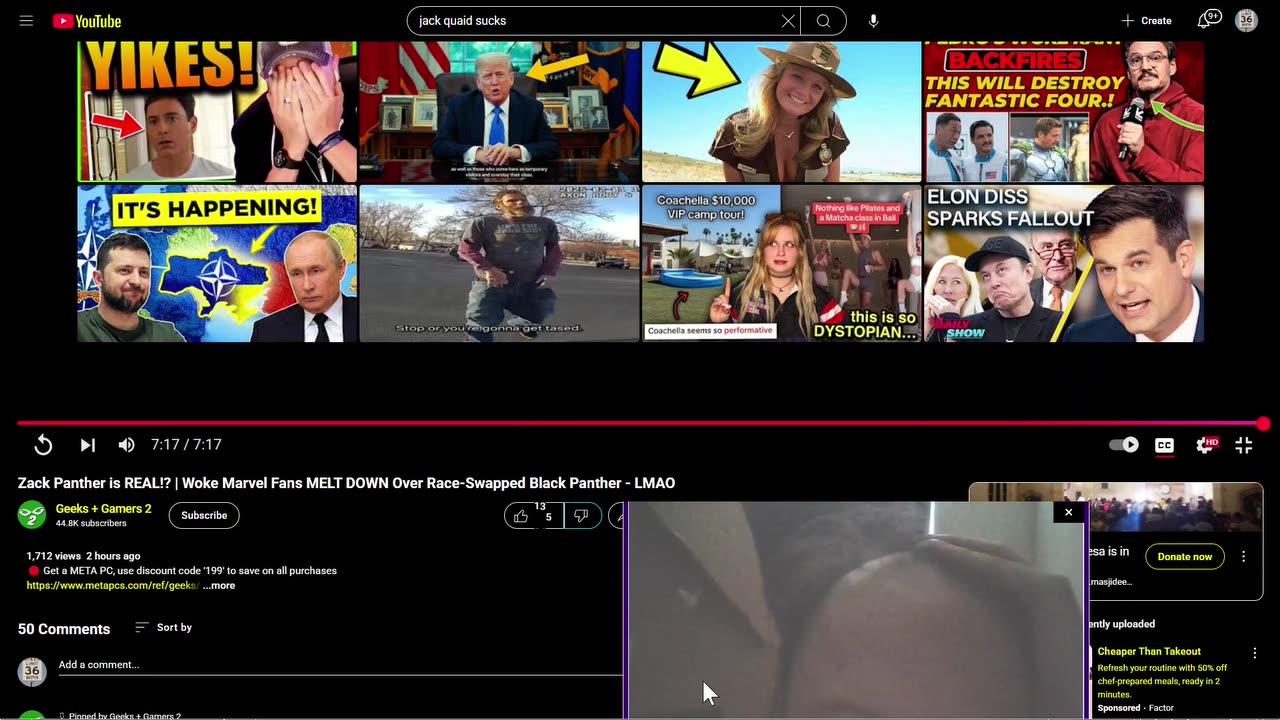The width and height of the screenshot is (1280, 720).
Task: Open the Create menu
Action: [x=1146, y=20]
